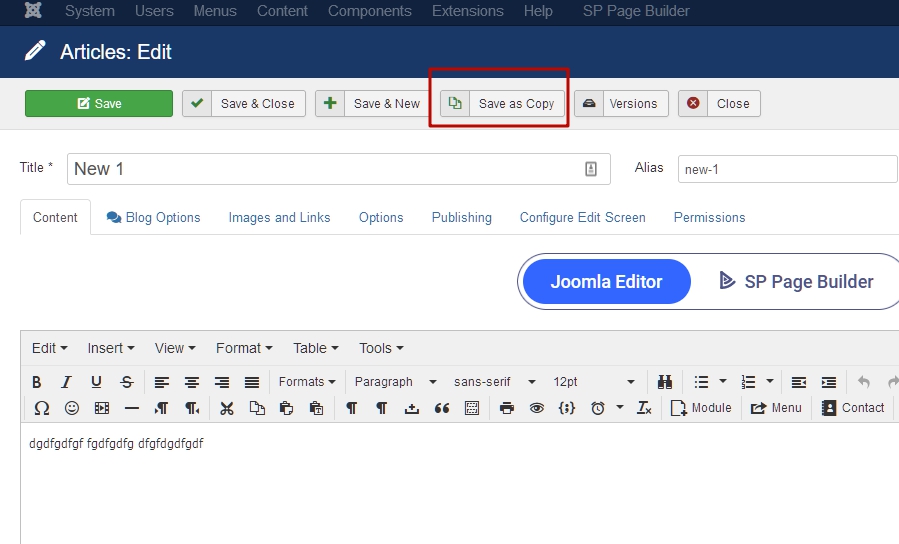Open find and replace binoculars icon

pos(665,382)
